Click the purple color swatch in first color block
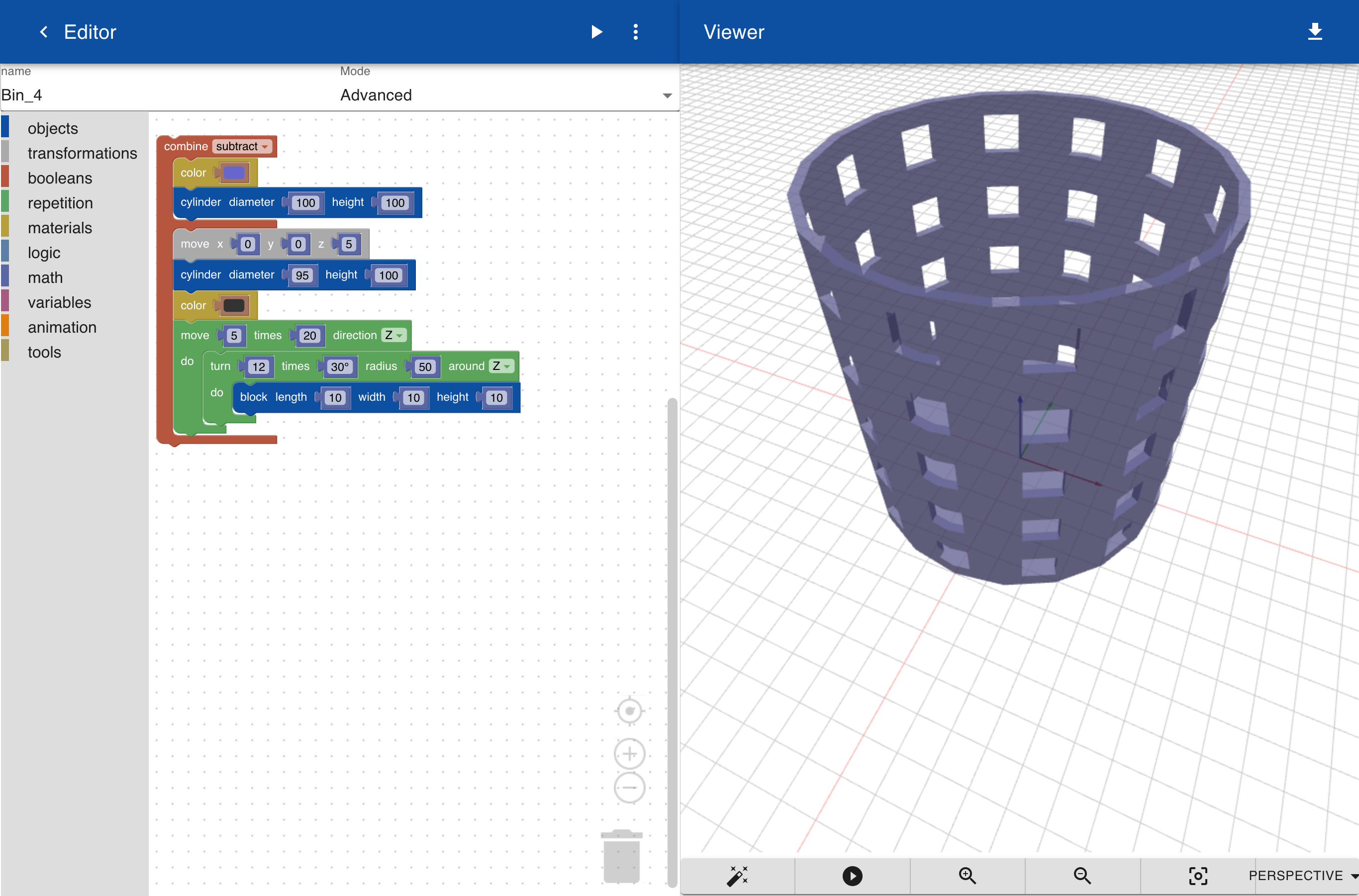The height and width of the screenshot is (896, 1359). 233,173
